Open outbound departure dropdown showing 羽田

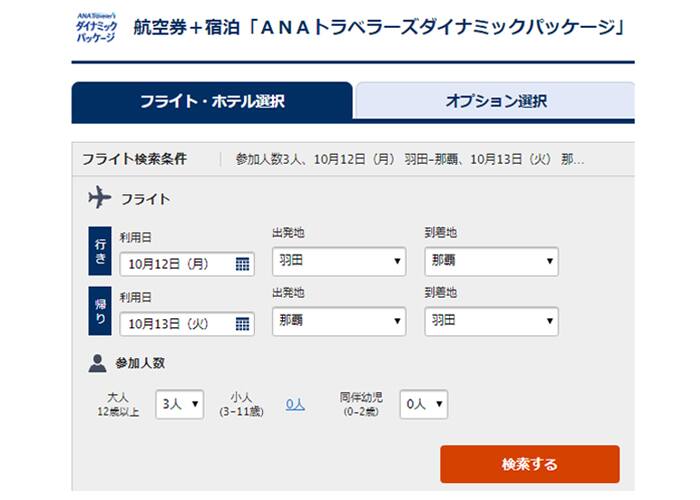pos(338,262)
